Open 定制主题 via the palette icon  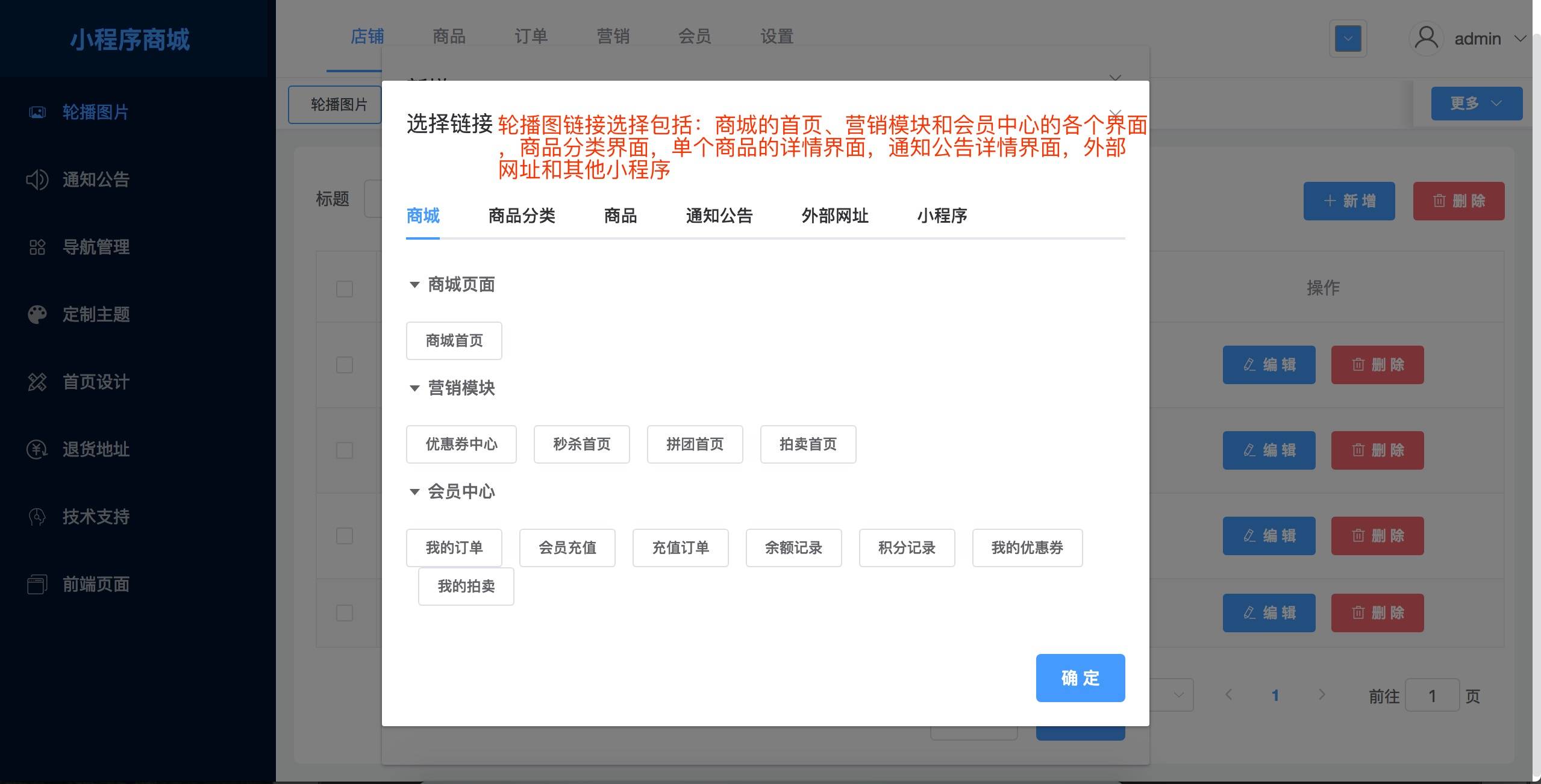click(37, 314)
